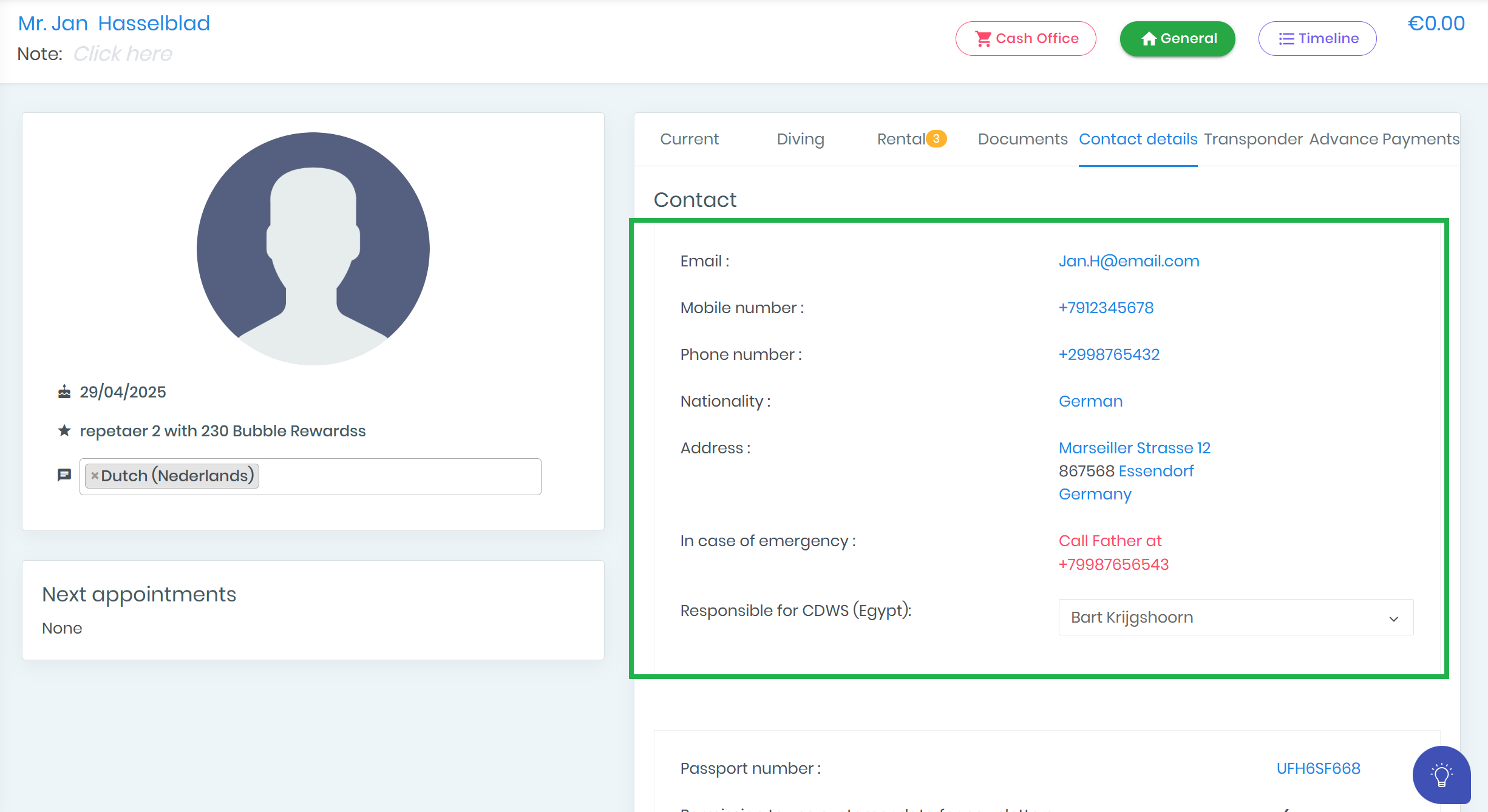Open the customer Timeline
Image resolution: width=1488 pixels, height=812 pixels.
1317,39
